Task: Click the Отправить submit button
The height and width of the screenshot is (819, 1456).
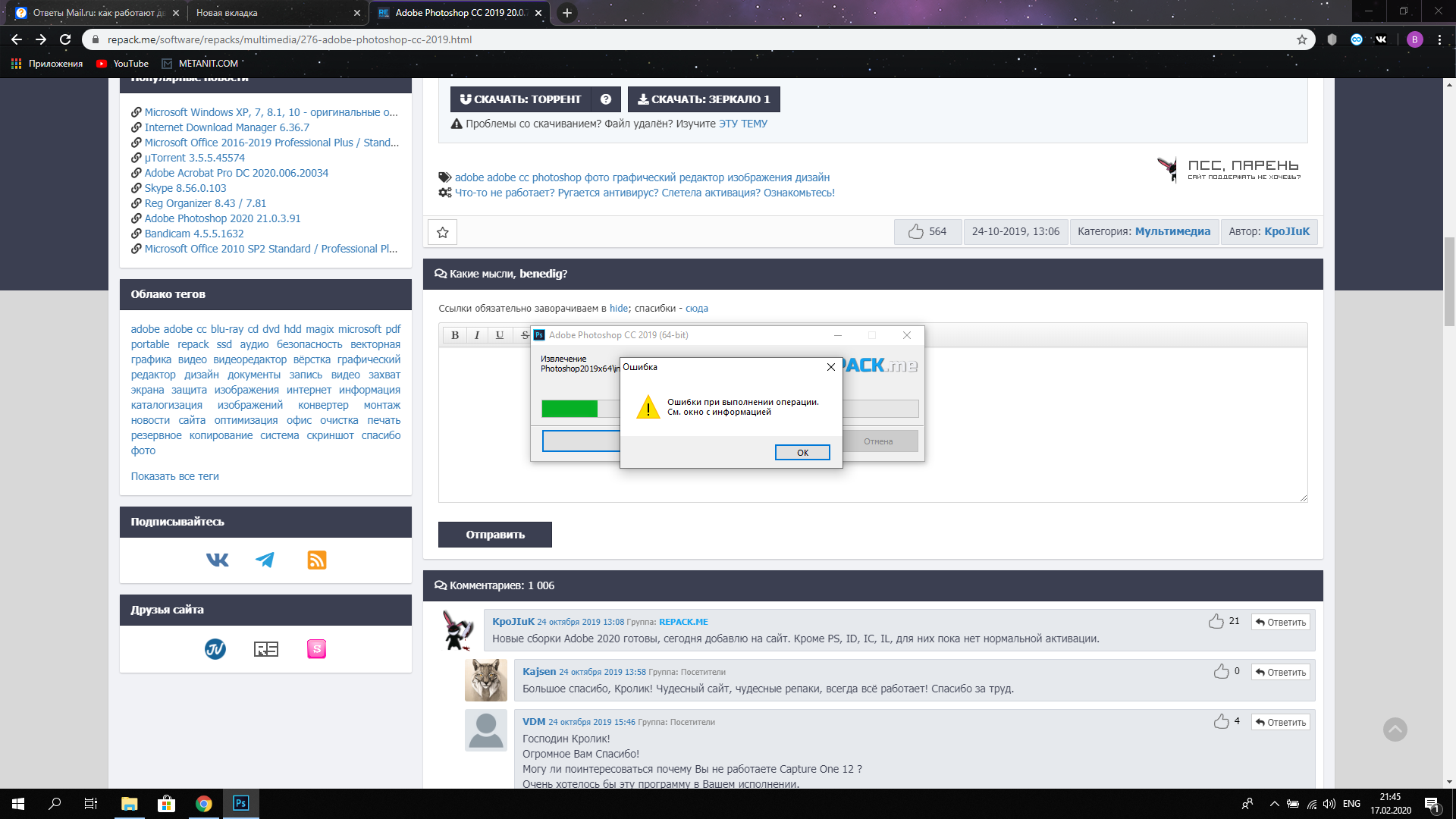Action: pyautogui.click(x=495, y=535)
